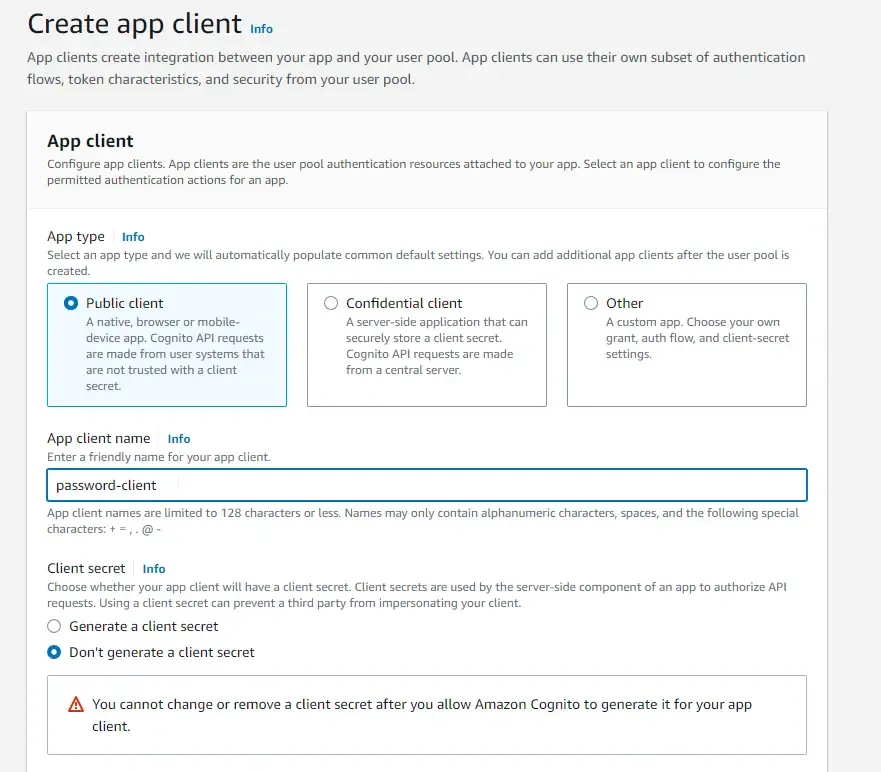The height and width of the screenshot is (772, 881).
Task: Select Don't generate a client secret
Action: [x=55, y=652]
